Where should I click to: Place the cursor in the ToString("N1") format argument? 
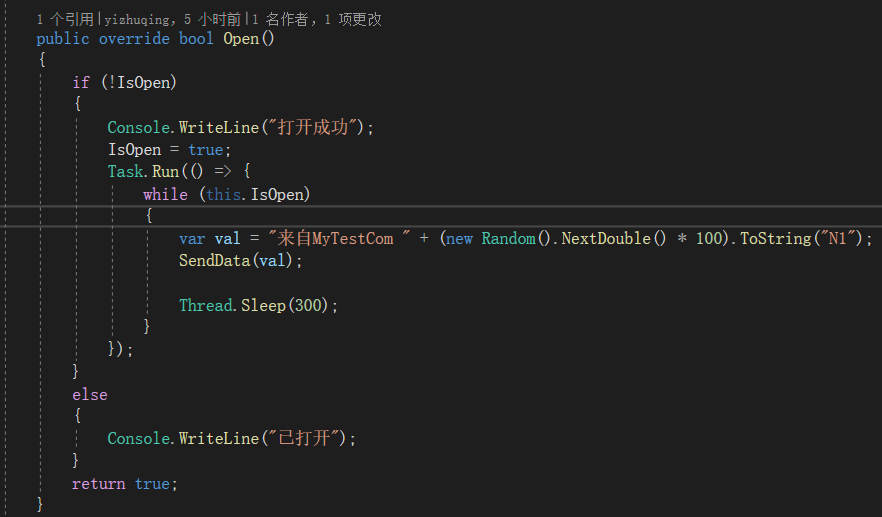(838, 239)
